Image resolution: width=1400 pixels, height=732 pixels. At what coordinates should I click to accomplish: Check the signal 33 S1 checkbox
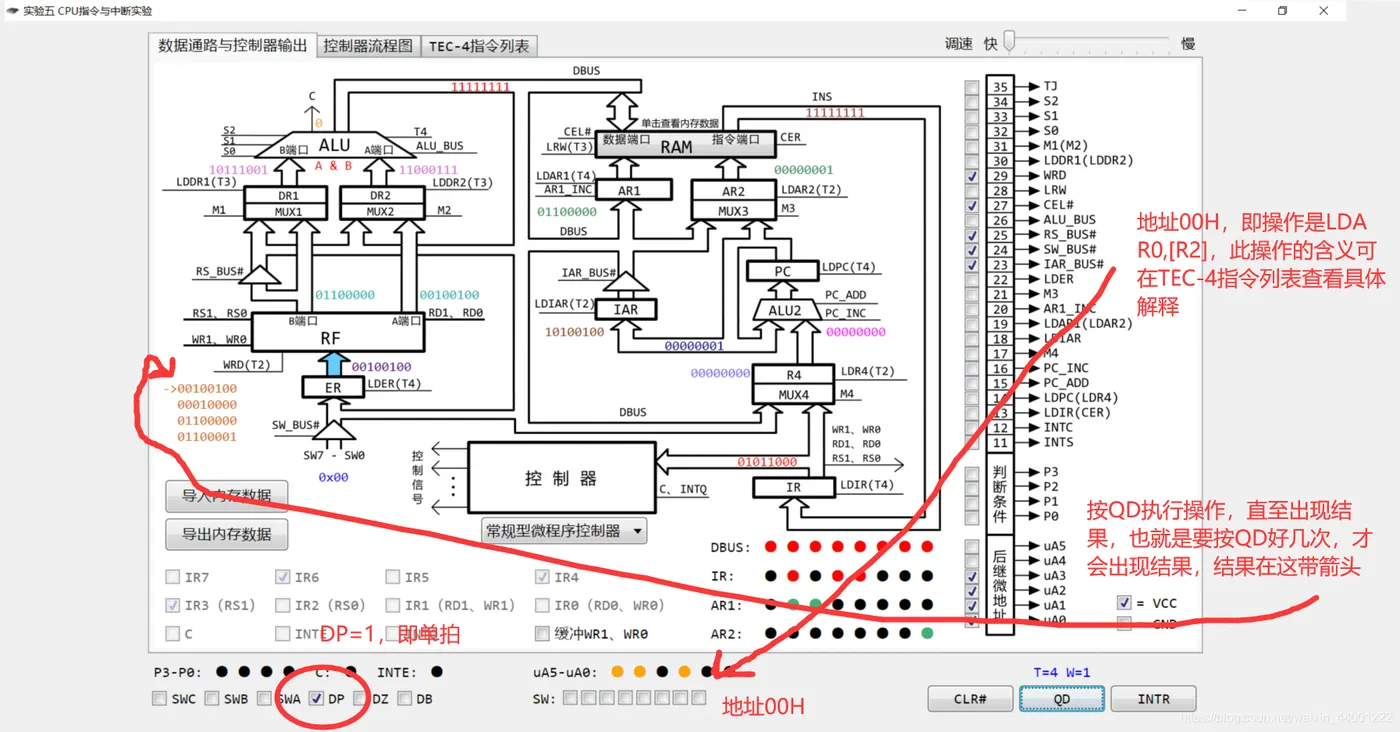click(x=972, y=117)
